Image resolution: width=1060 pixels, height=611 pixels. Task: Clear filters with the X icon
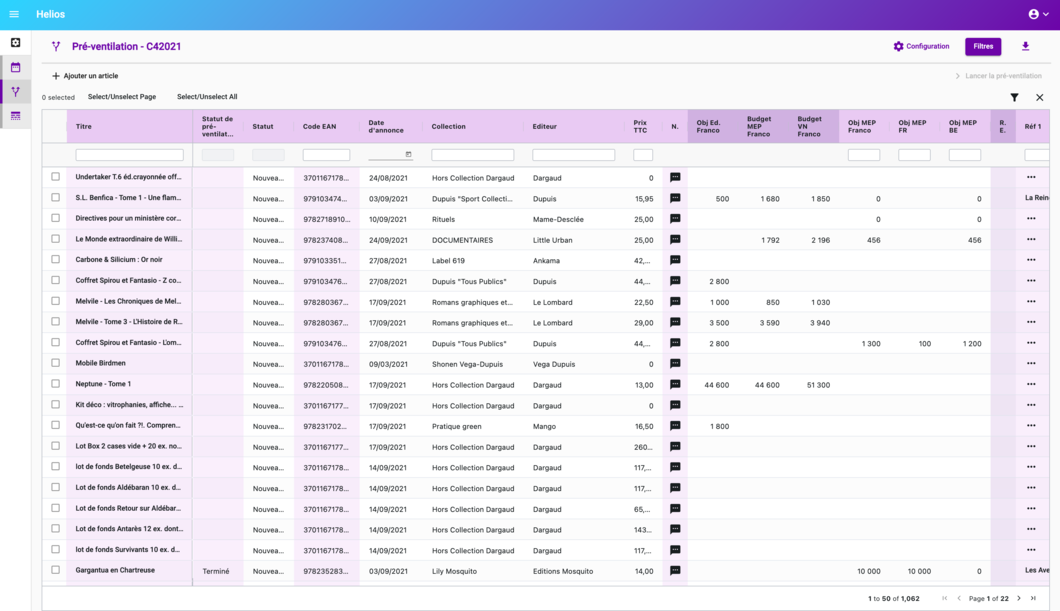click(x=1039, y=98)
